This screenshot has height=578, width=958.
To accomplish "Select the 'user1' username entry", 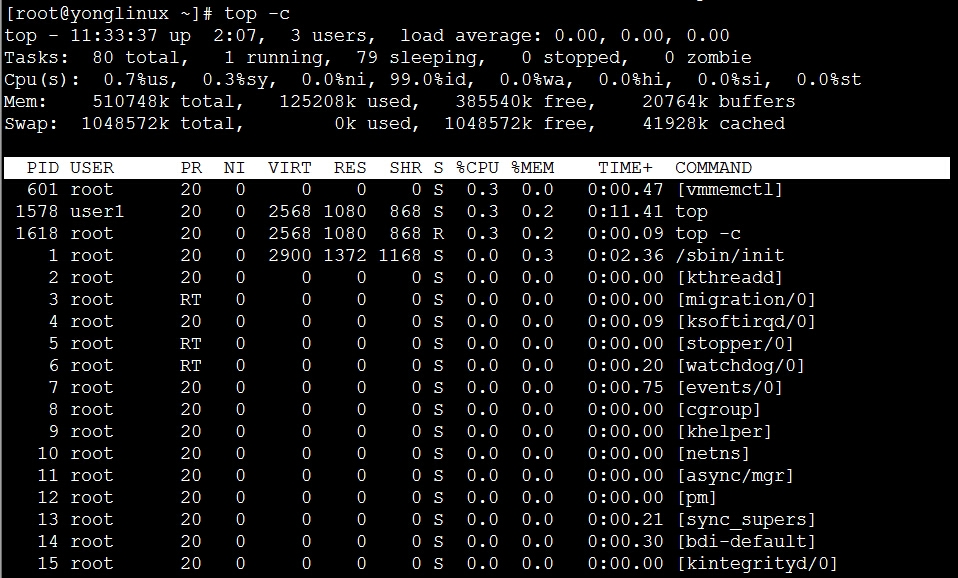I will (97, 211).
